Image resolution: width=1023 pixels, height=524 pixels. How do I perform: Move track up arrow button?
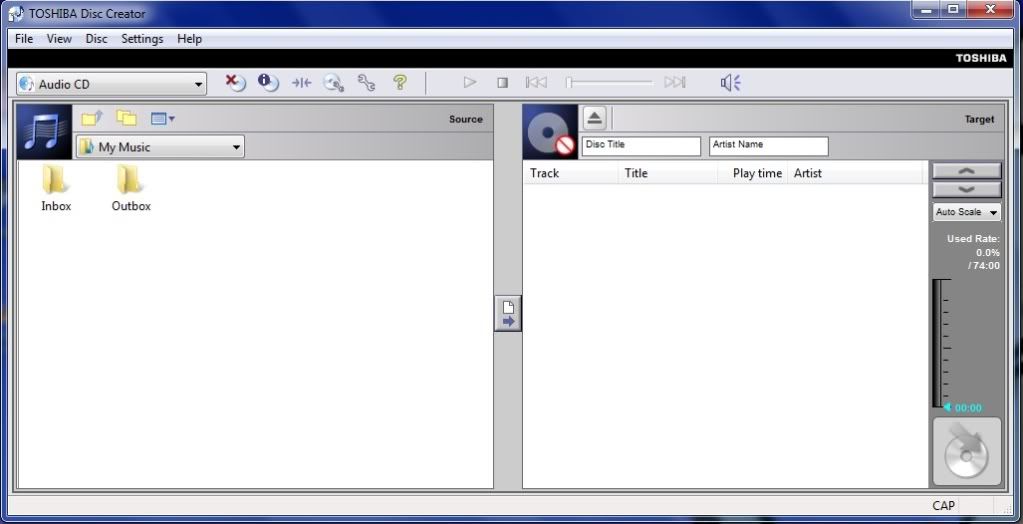pos(966,170)
